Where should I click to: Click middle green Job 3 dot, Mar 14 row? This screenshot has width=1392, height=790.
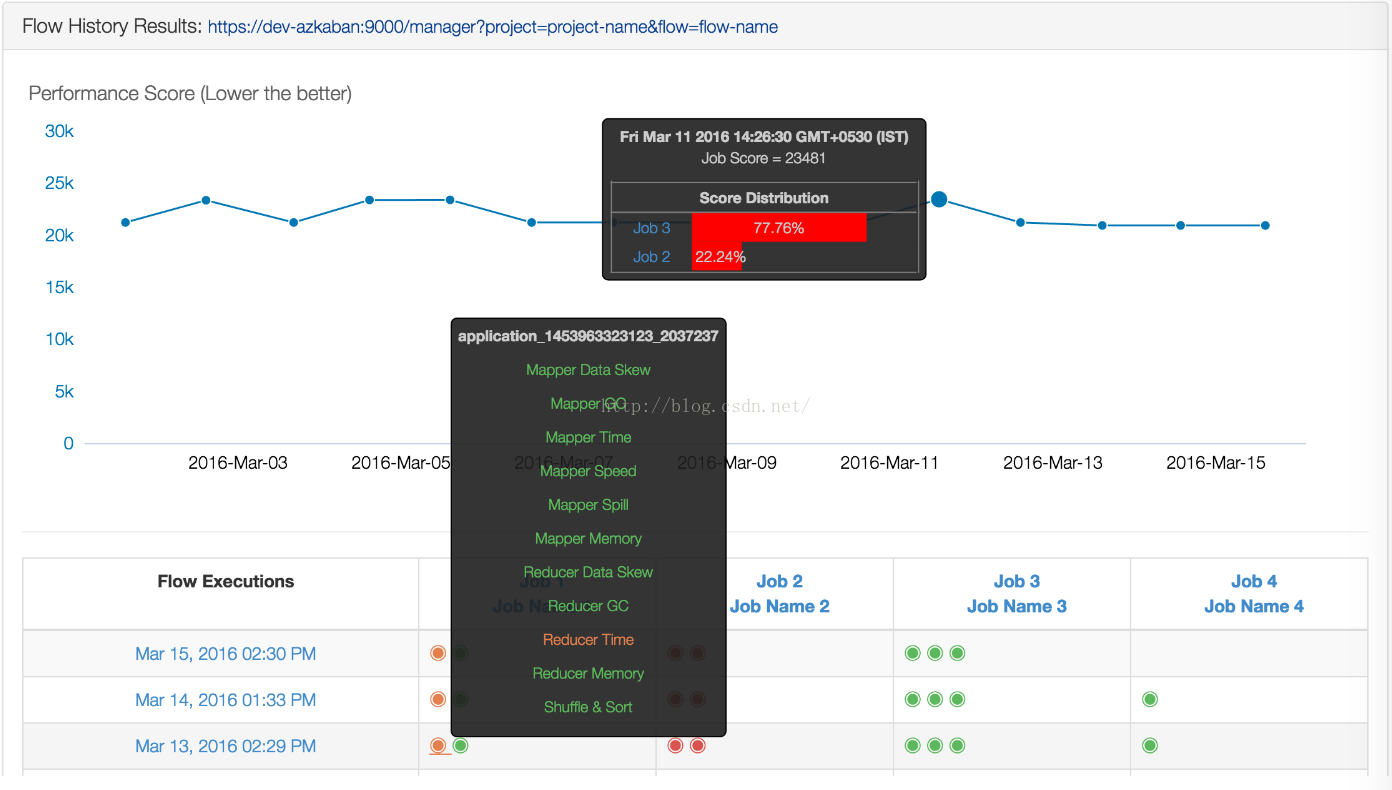[x=935, y=699]
